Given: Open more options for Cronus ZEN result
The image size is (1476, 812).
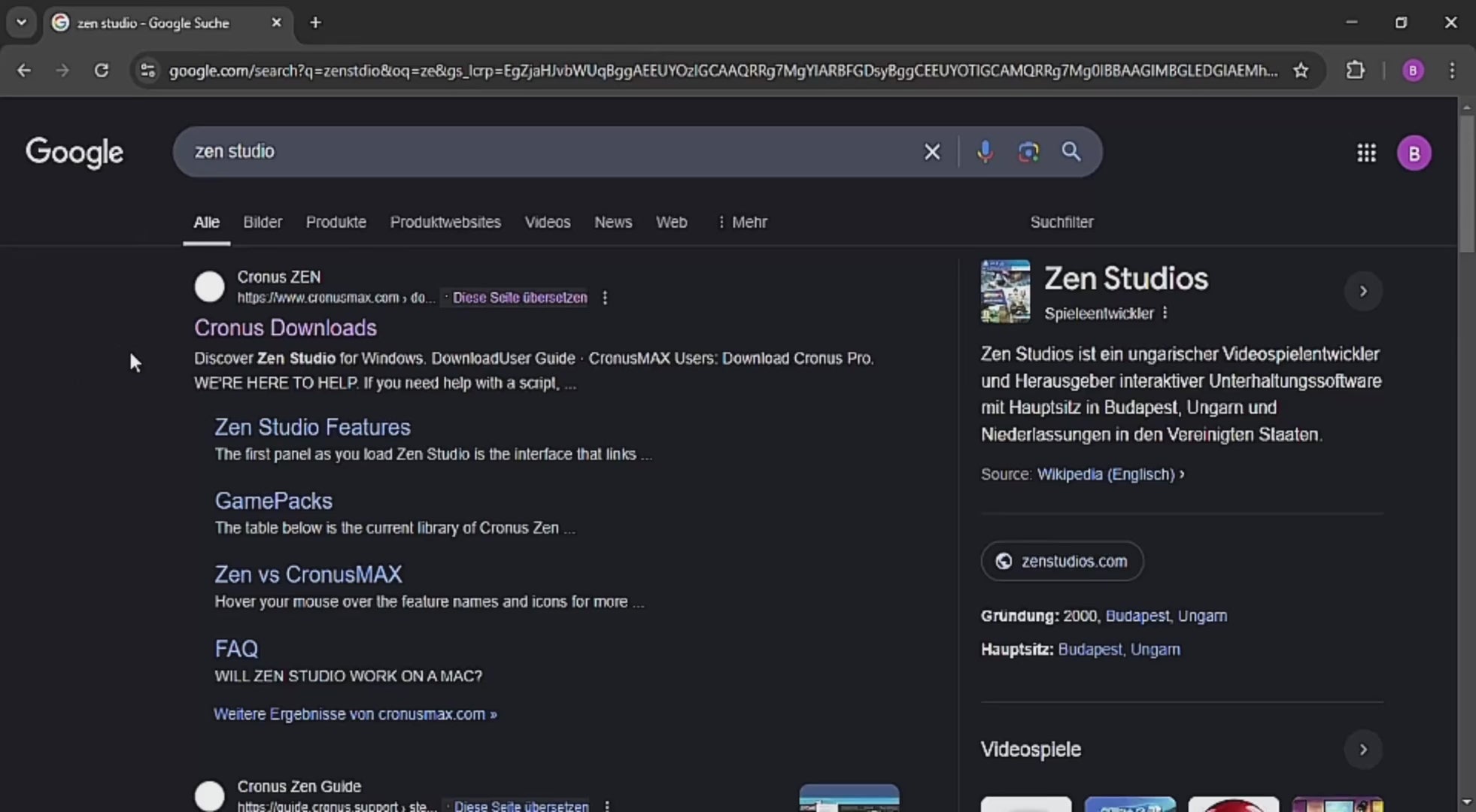Looking at the screenshot, I should click(605, 298).
